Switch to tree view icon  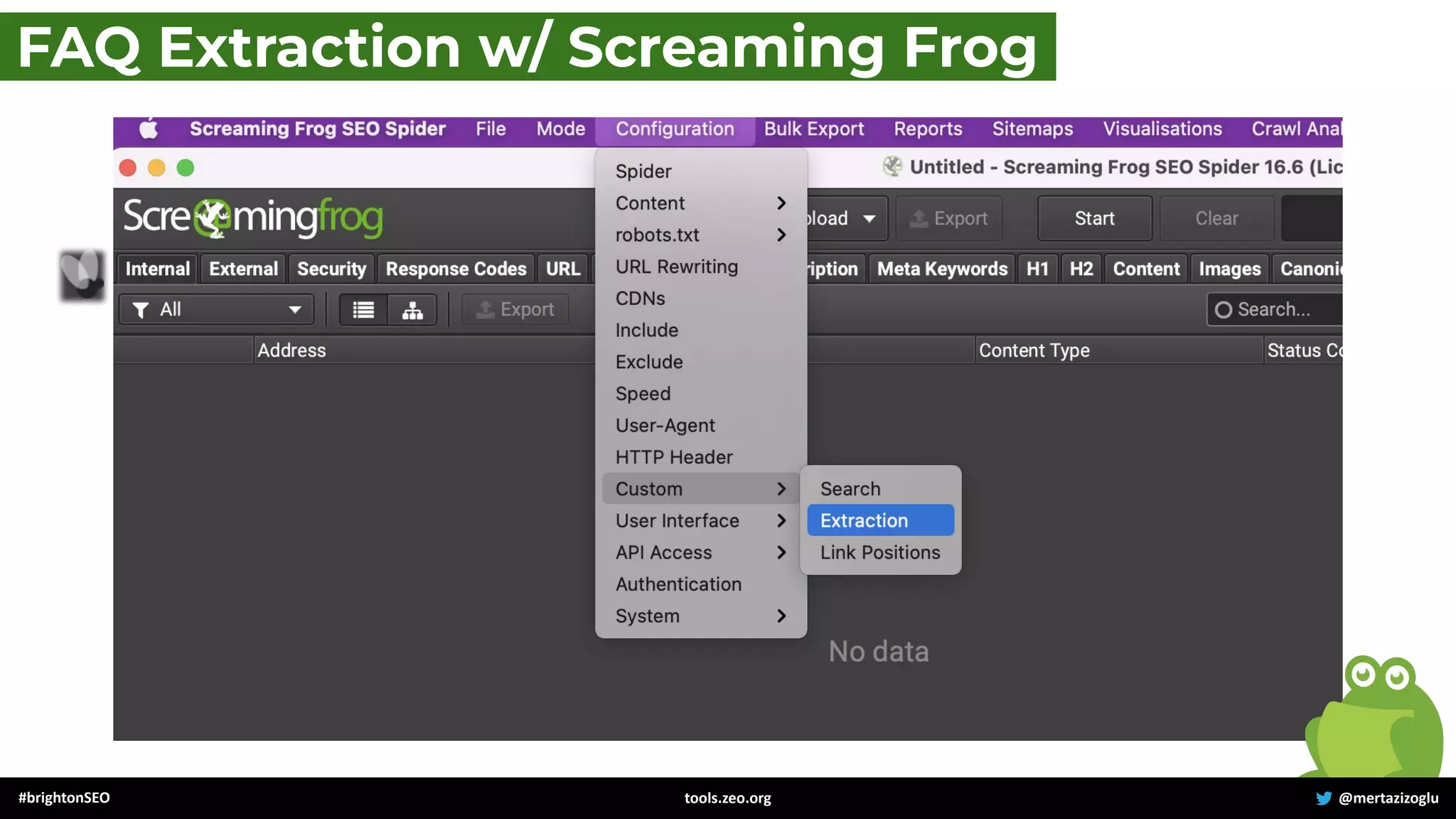(412, 310)
